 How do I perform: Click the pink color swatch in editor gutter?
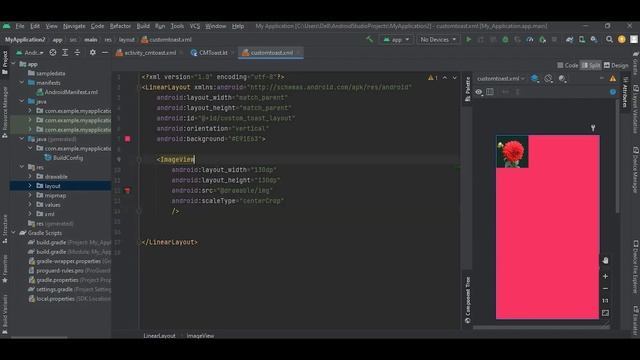click(x=127, y=139)
